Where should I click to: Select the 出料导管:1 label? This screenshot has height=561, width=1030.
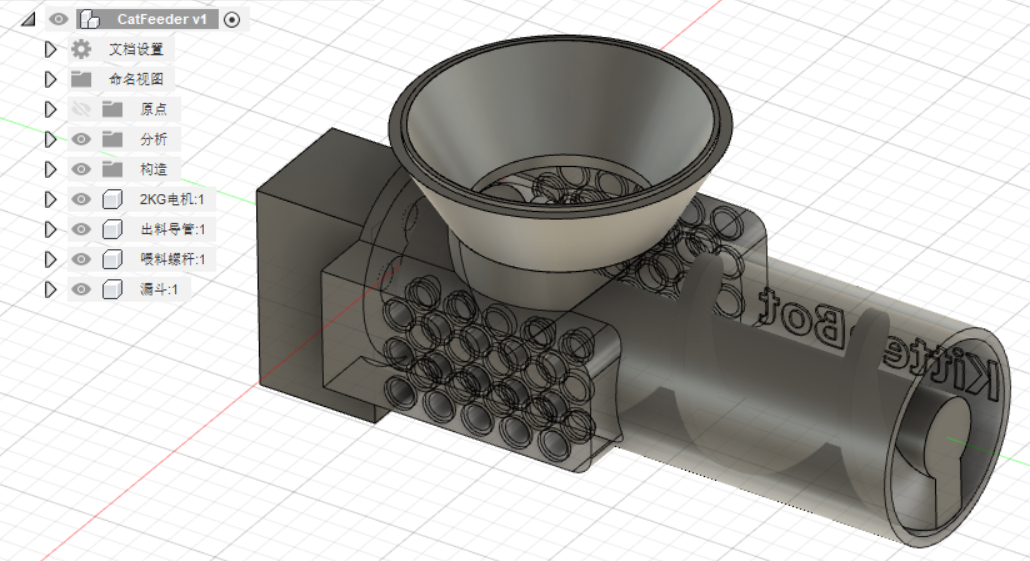click(173, 229)
